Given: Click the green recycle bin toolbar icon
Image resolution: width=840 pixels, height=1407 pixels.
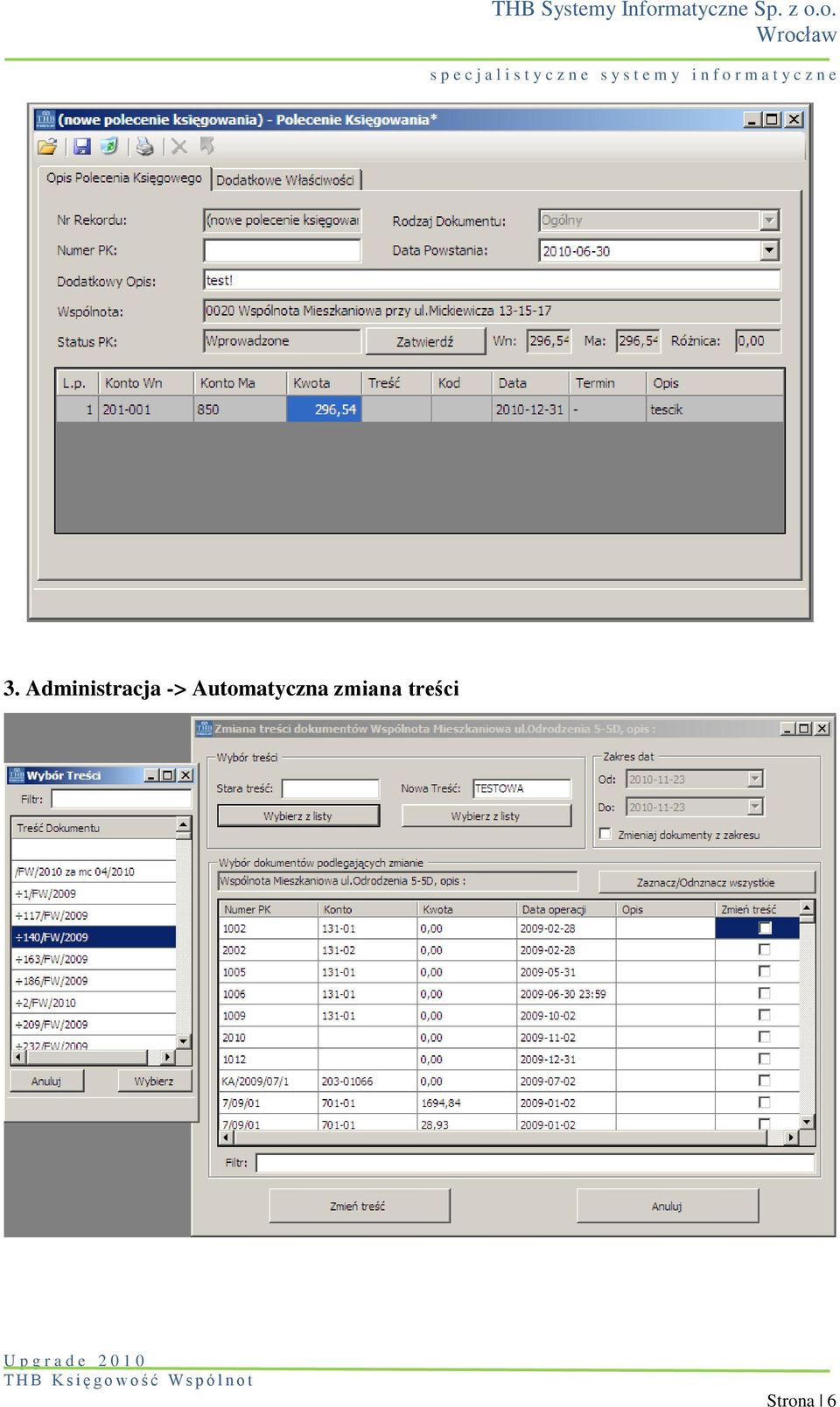Looking at the screenshot, I should [108, 146].
